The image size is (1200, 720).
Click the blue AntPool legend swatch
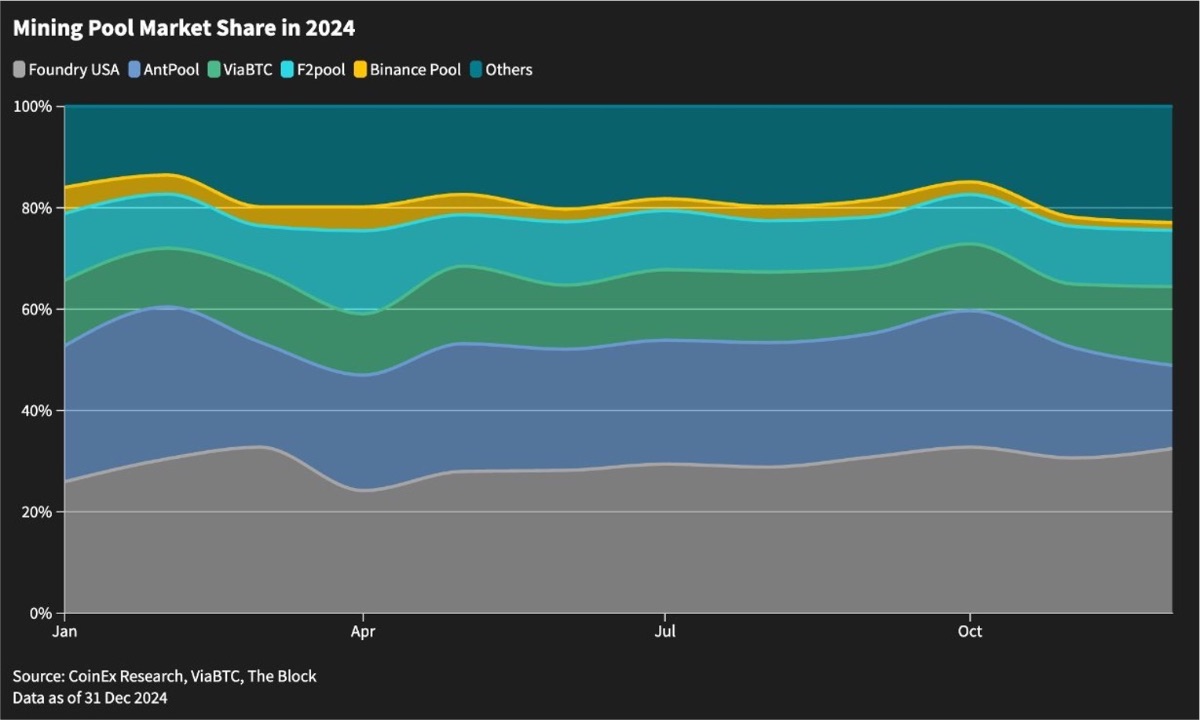click(x=136, y=70)
